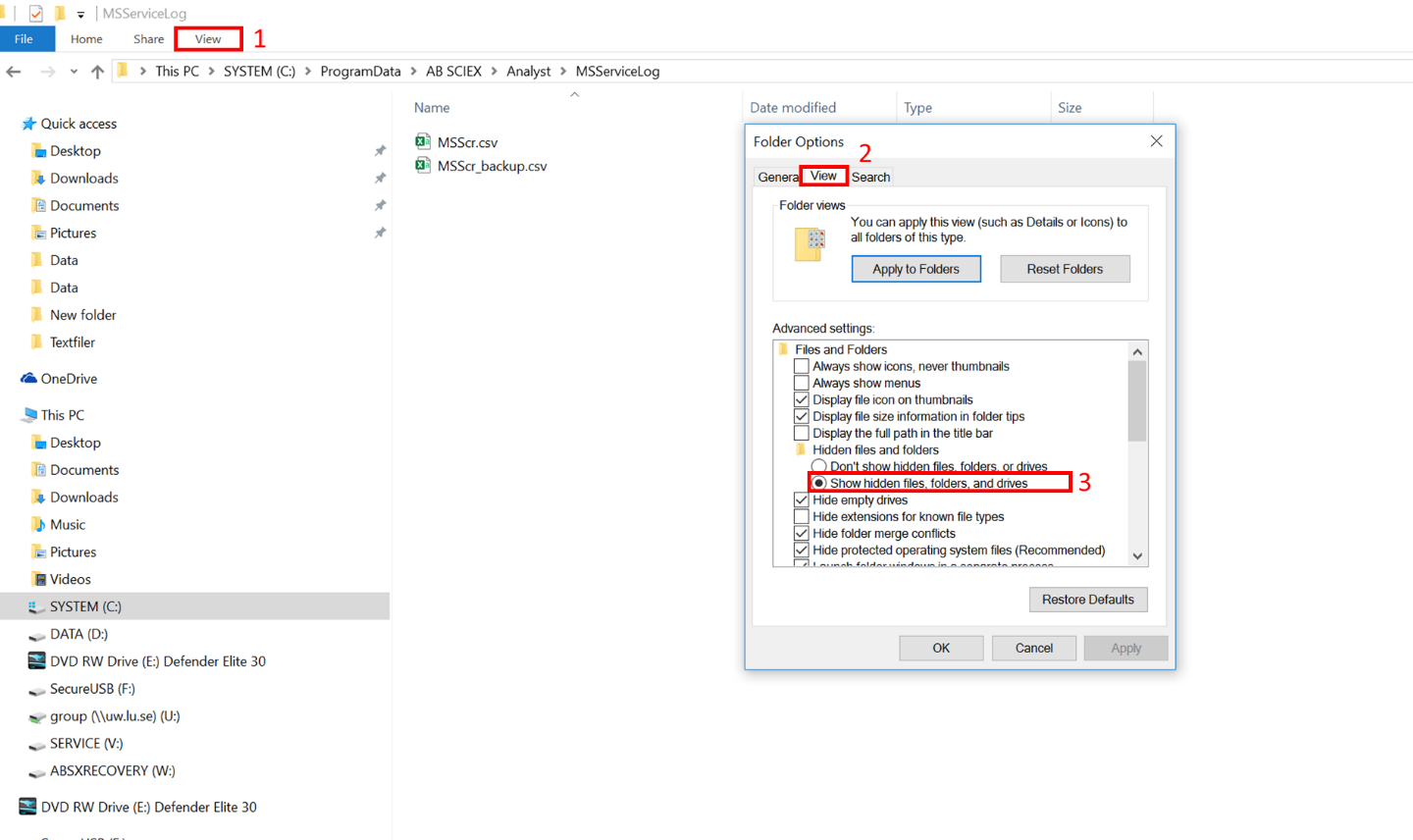Image resolution: width=1413 pixels, height=840 pixels.
Task: Select the DATA (D:) drive icon
Action: tap(37, 635)
